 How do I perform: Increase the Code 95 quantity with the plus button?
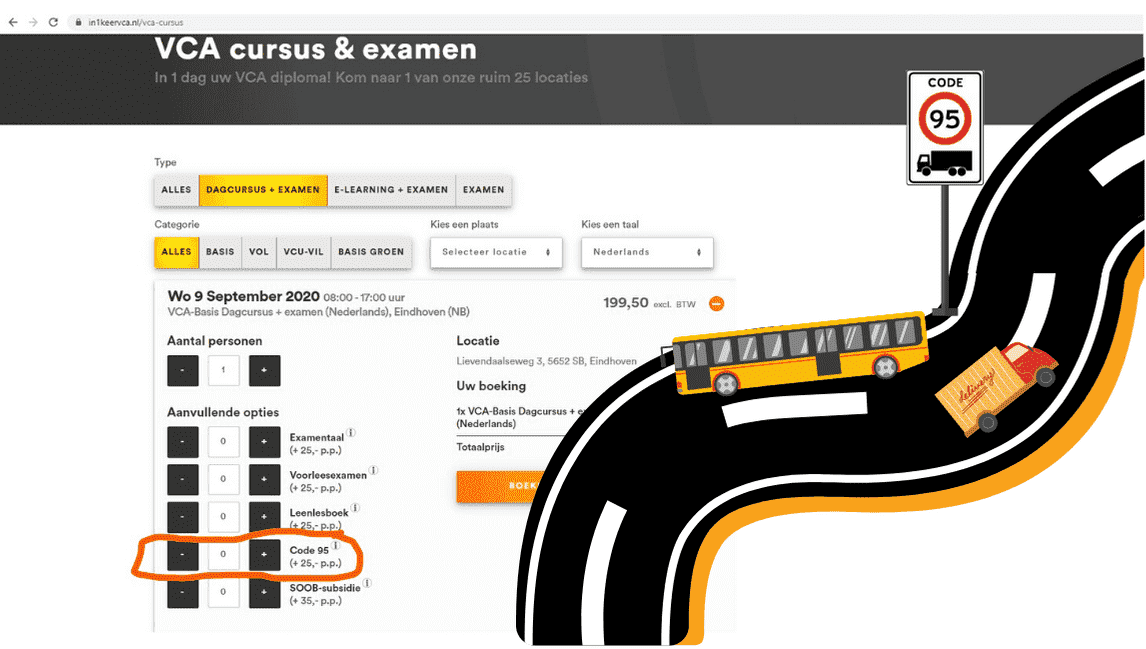[x=264, y=554]
